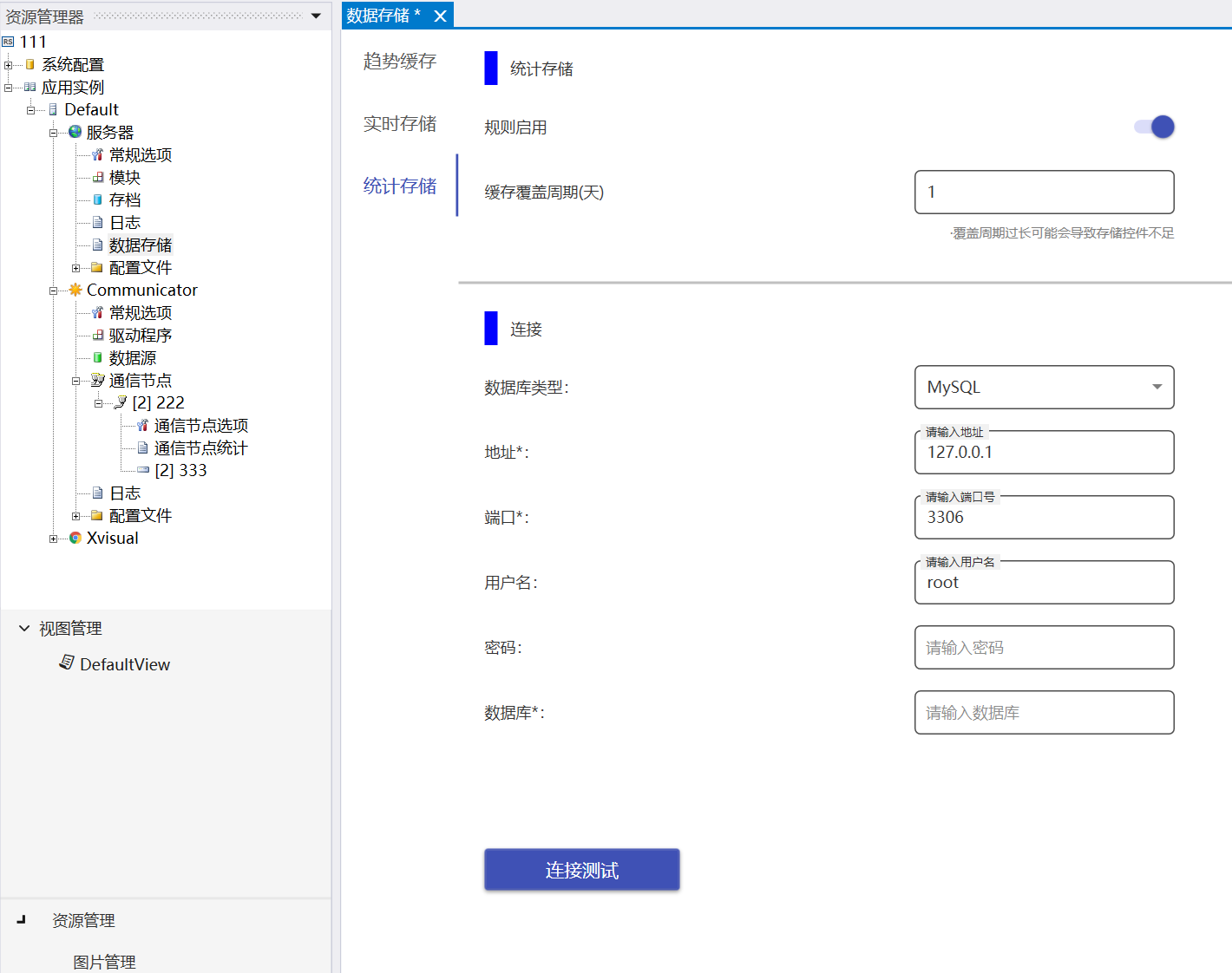Click the Communicator star icon

(75, 290)
